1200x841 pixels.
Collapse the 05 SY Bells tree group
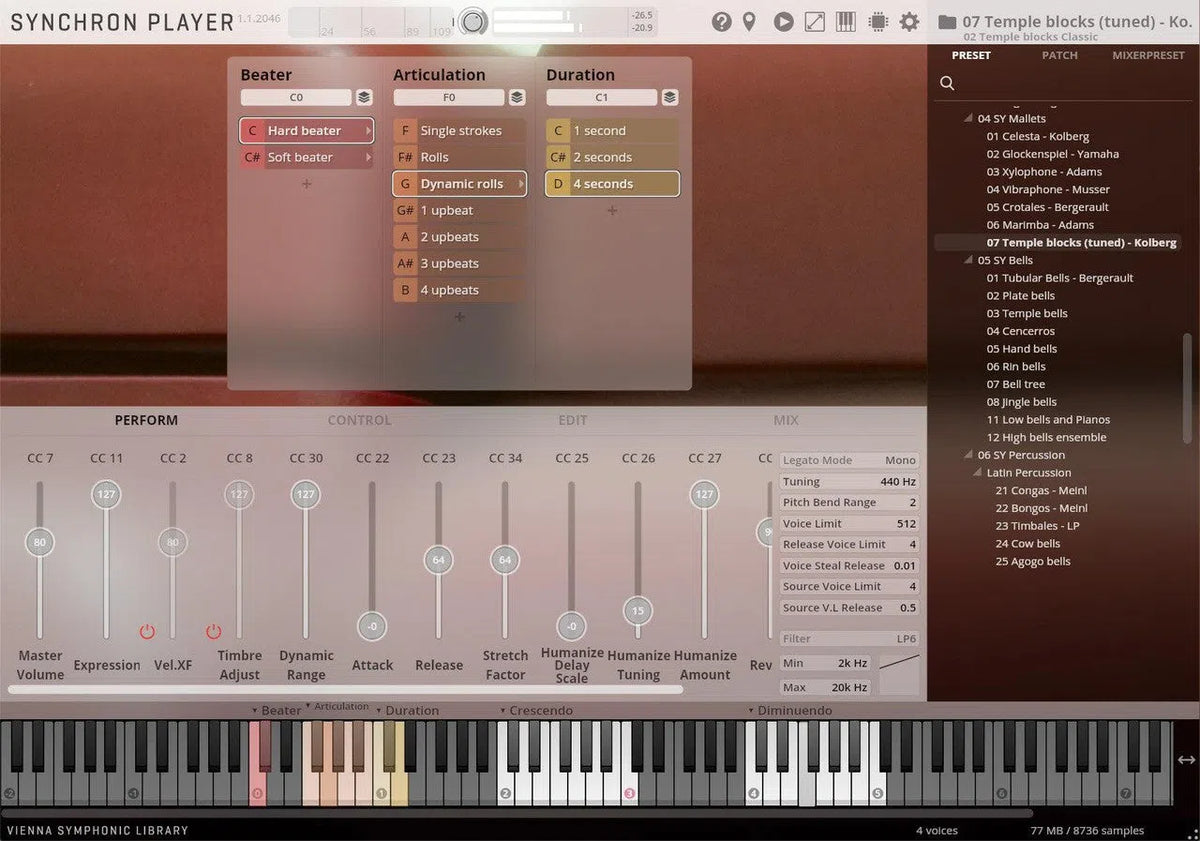click(x=968, y=260)
